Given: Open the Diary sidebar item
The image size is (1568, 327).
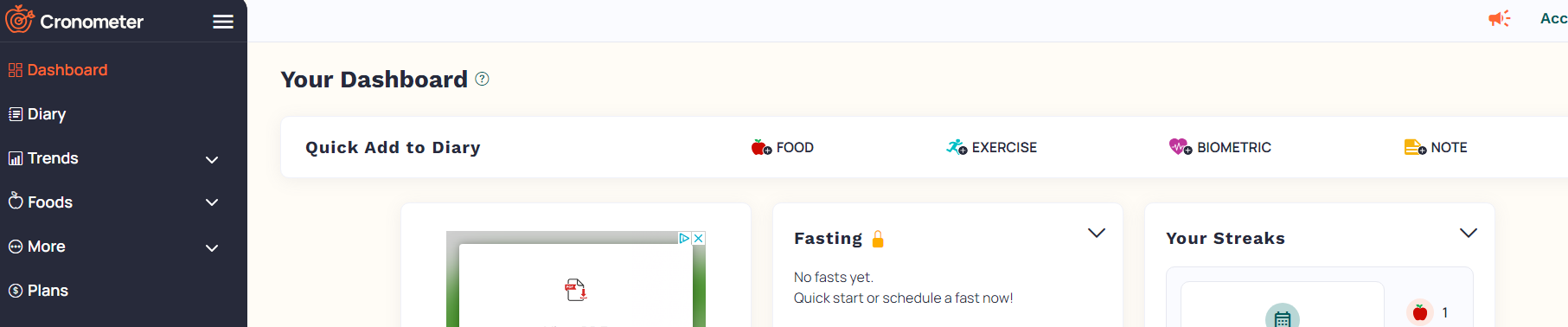Looking at the screenshot, I should pyautogui.click(x=37, y=114).
